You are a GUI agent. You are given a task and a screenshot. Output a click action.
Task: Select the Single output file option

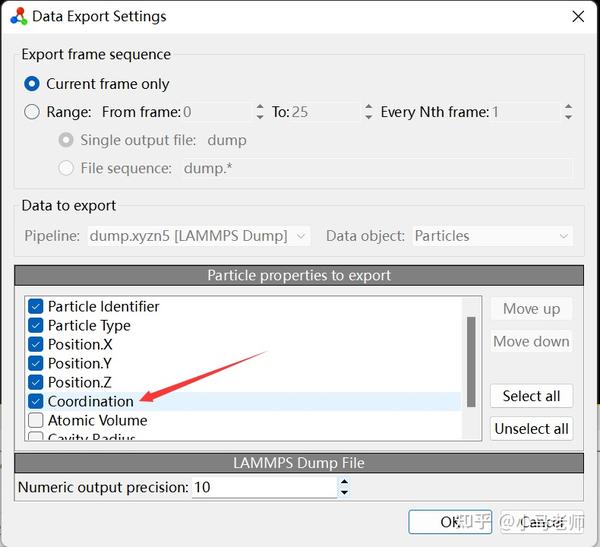66,140
